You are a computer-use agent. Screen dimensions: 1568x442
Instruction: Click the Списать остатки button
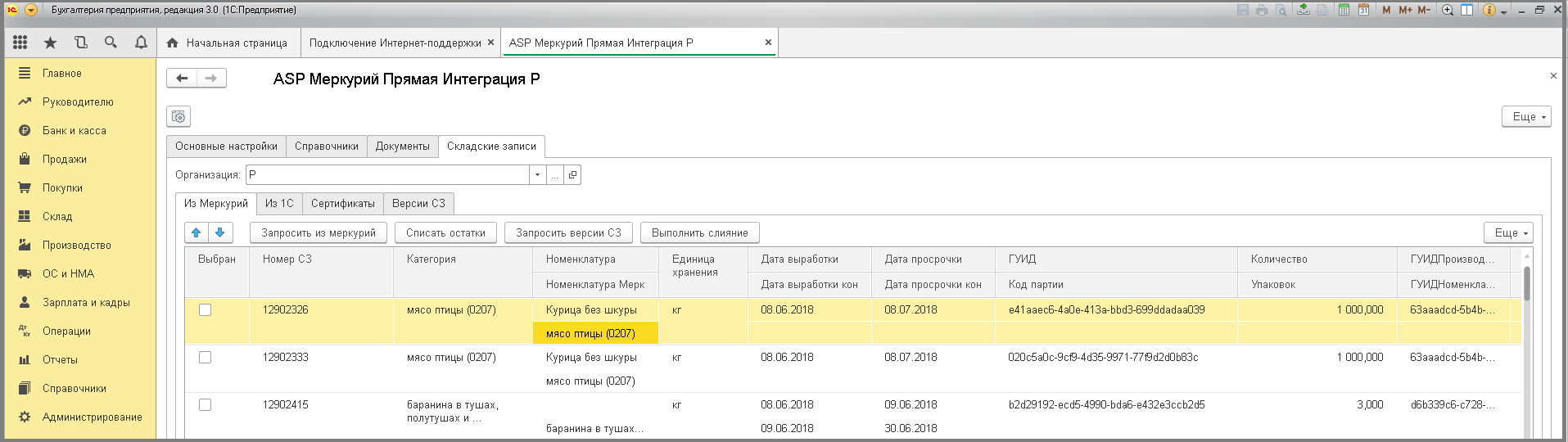pos(445,232)
